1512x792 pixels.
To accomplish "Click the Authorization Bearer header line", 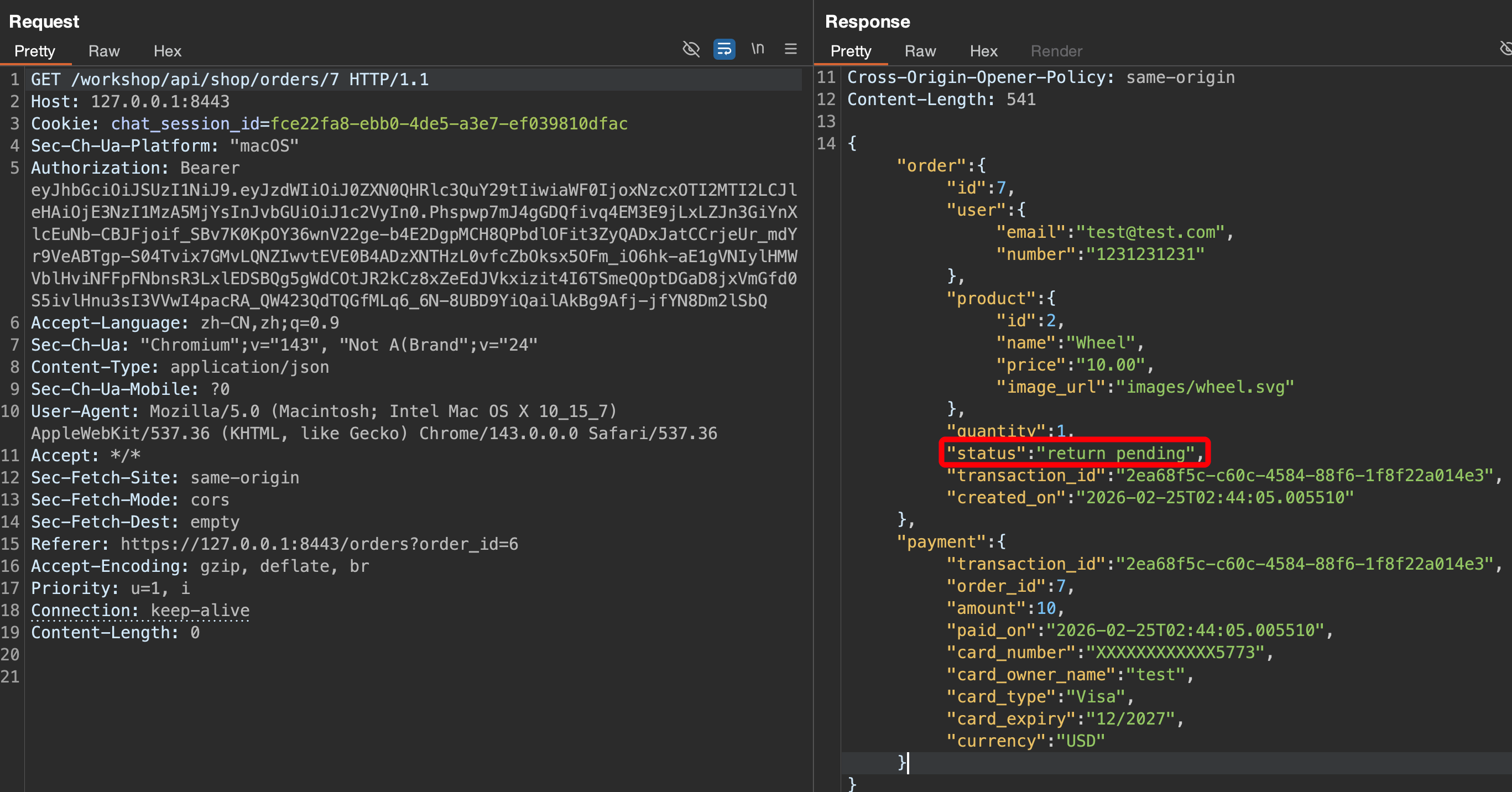I will [135, 168].
